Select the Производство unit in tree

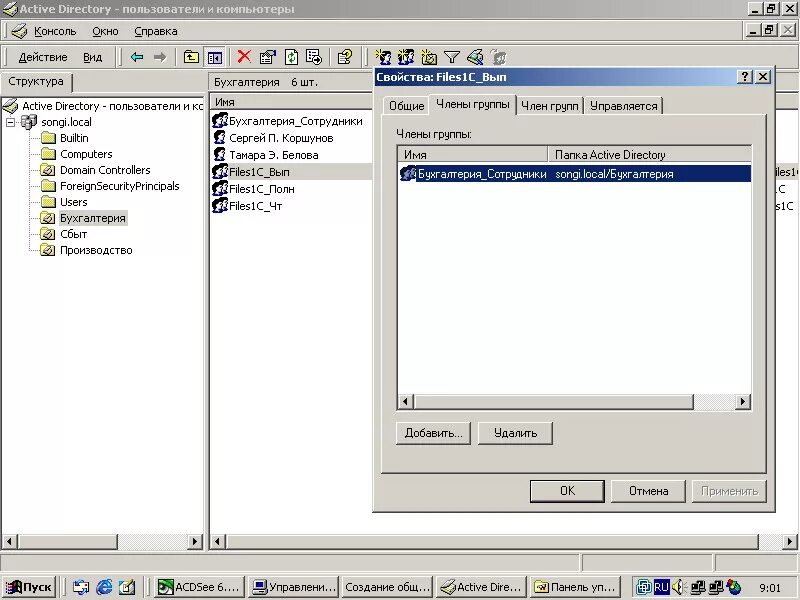[96, 250]
